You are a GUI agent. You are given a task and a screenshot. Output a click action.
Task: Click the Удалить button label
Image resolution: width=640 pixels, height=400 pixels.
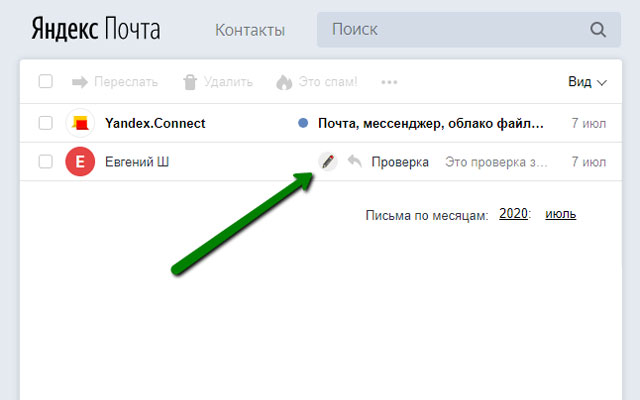[x=228, y=82]
